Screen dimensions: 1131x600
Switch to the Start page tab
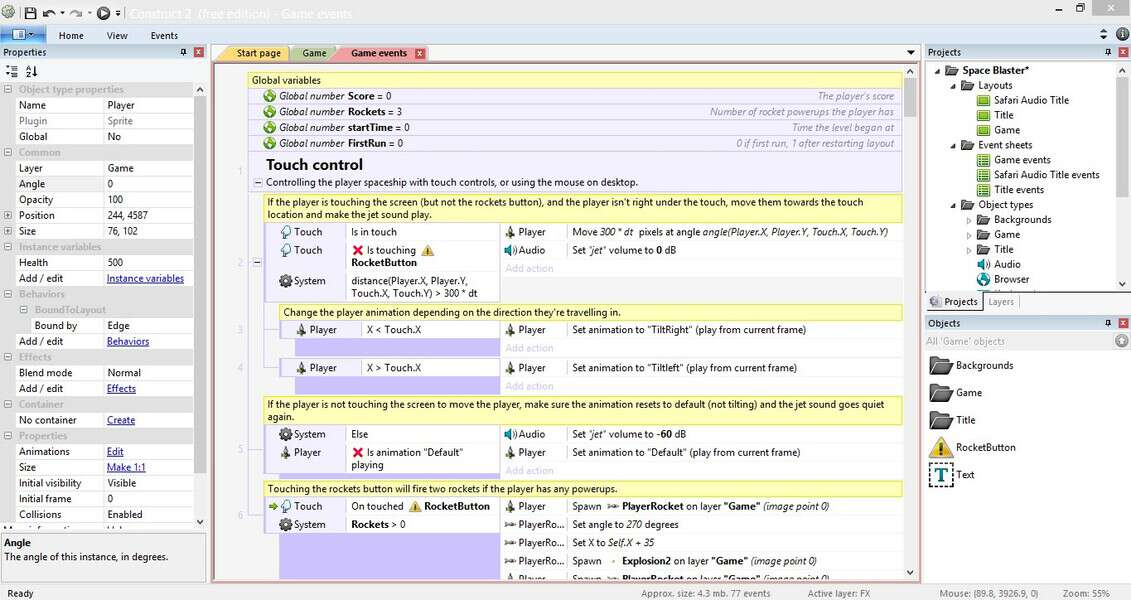coord(258,53)
